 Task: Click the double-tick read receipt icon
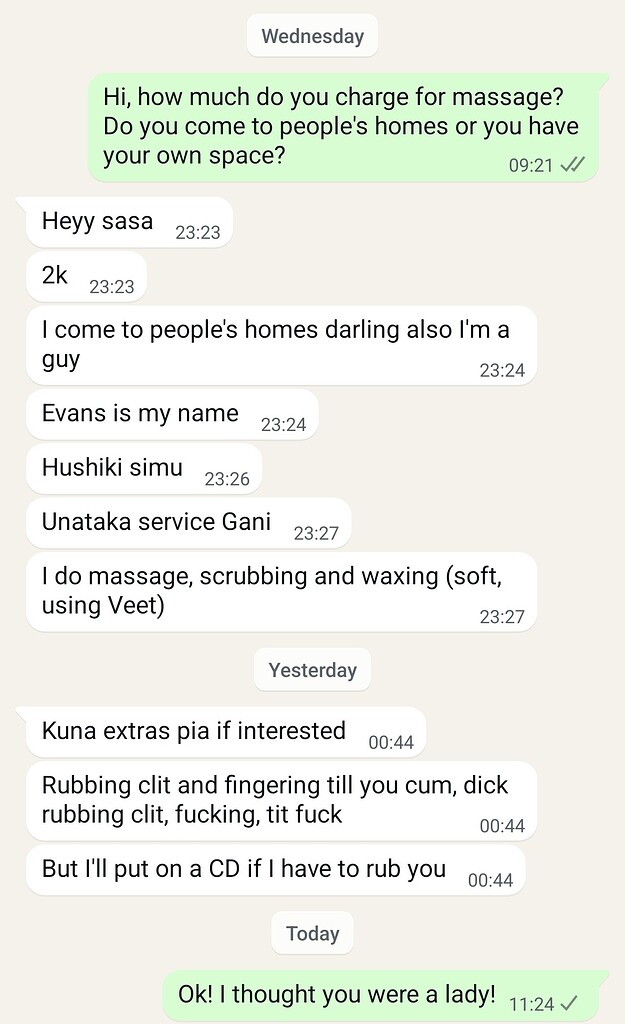tap(573, 165)
